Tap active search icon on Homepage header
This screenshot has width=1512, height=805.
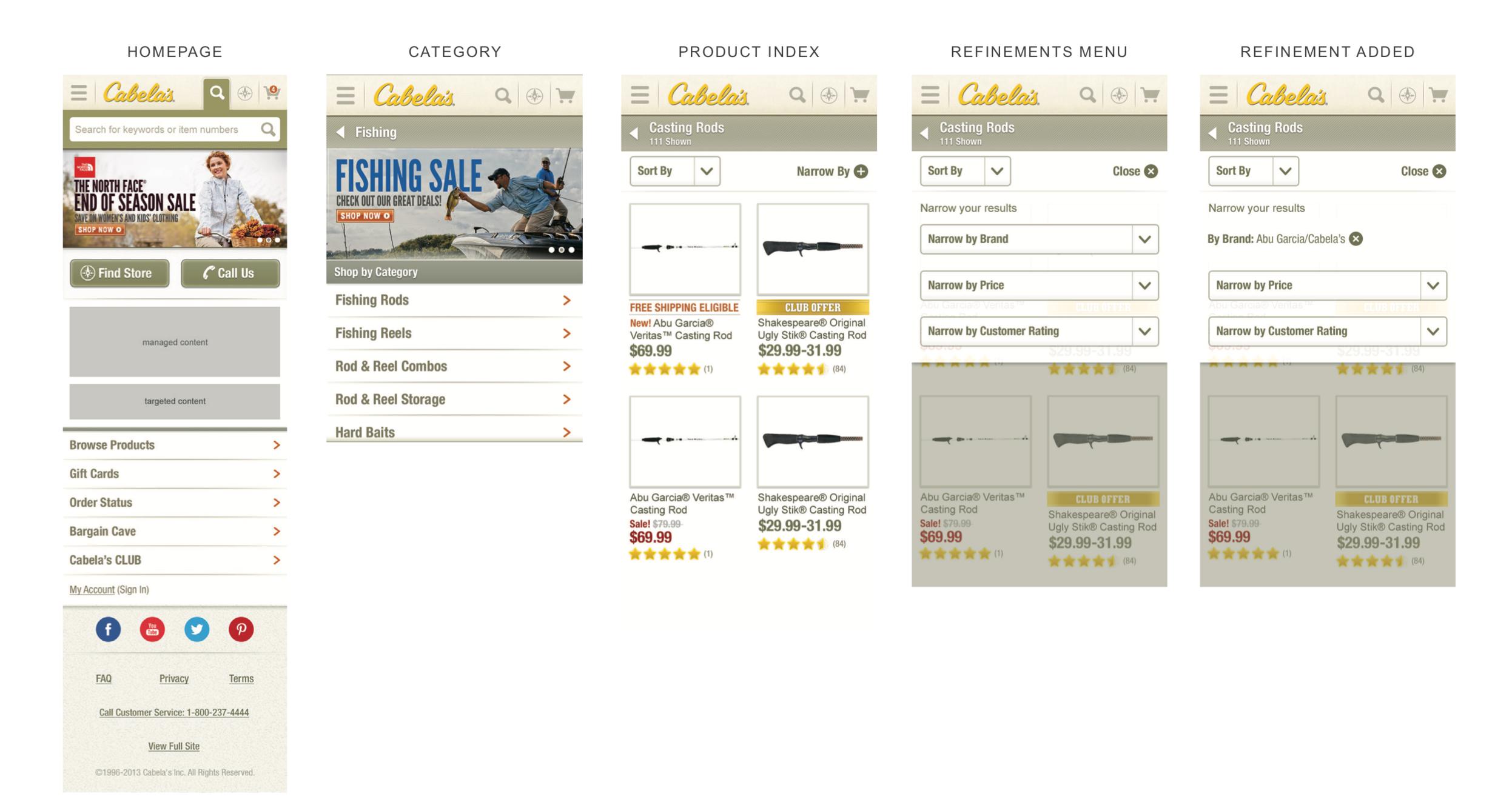(217, 93)
